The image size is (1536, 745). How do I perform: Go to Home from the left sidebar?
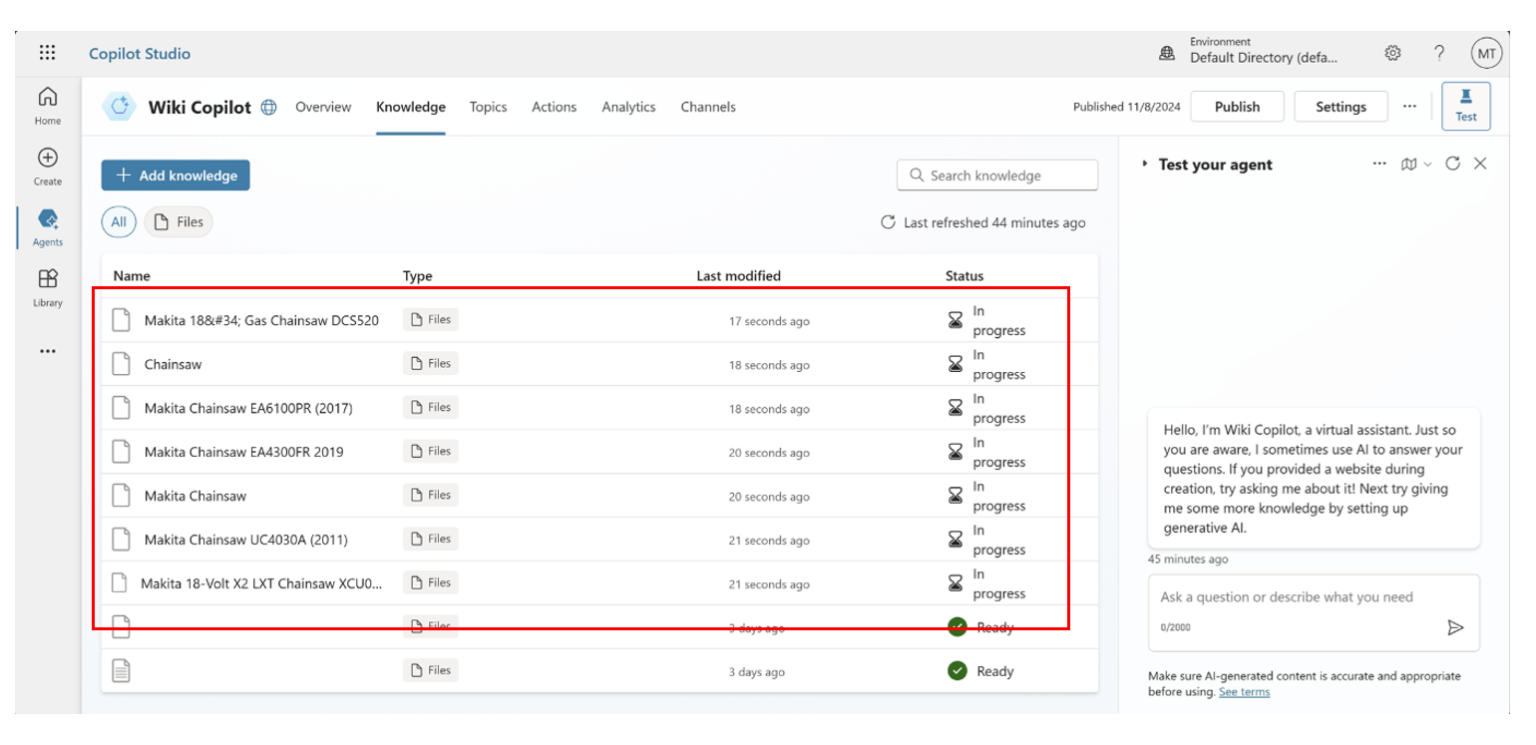(46, 103)
